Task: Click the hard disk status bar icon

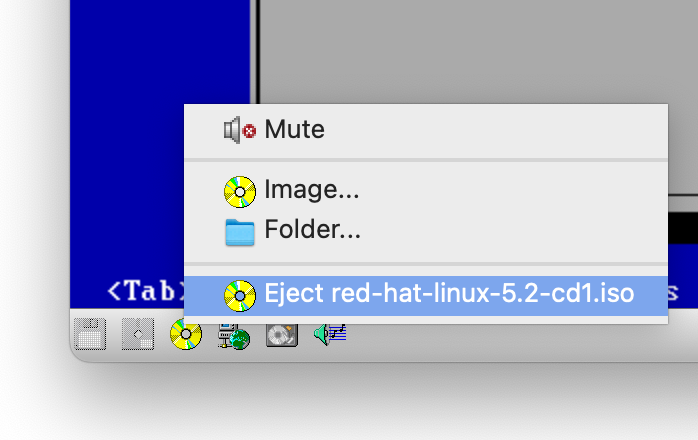Action: coord(282,336)
